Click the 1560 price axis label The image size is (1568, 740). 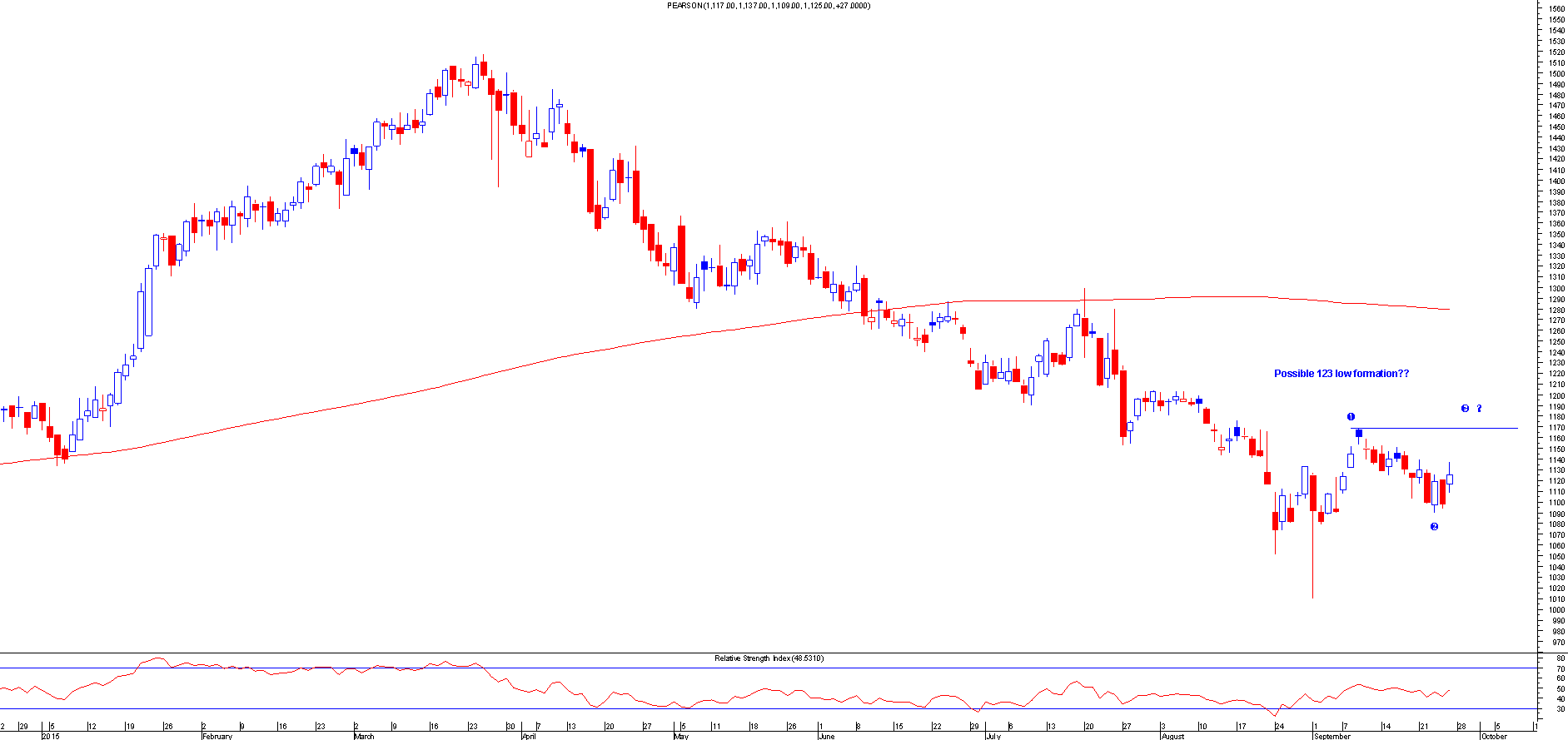click(1556, 9)
